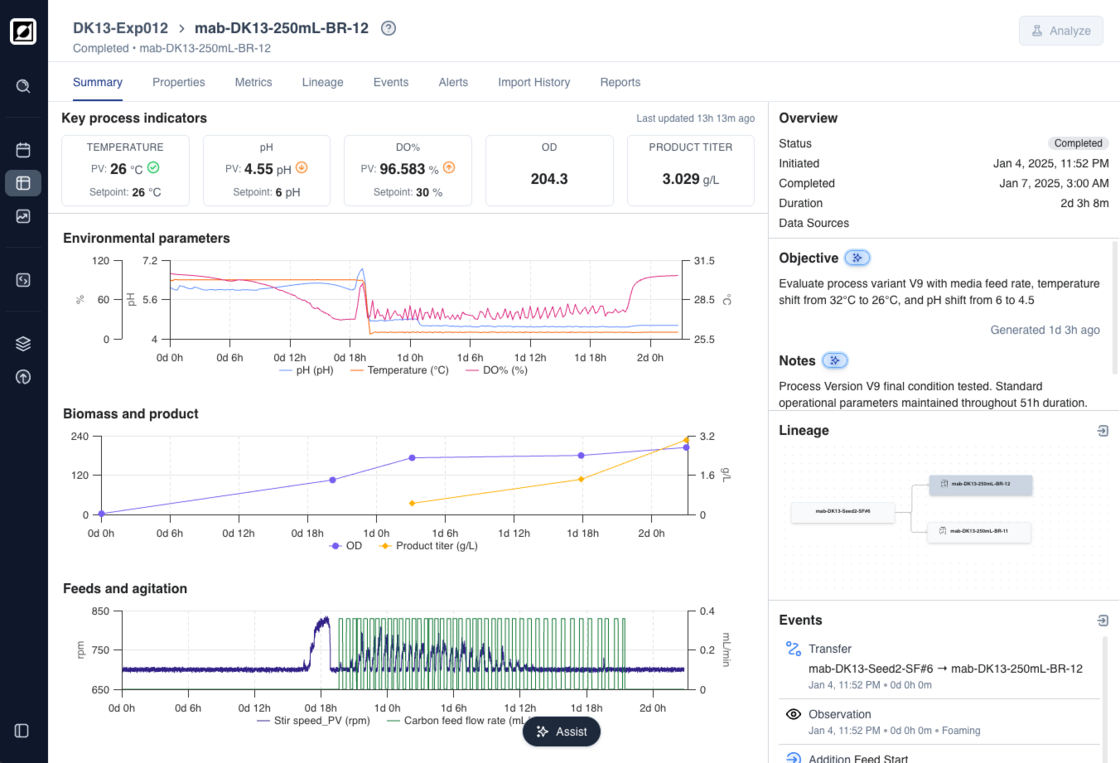
Task: Select the chart trend icon in the sidebar
Action: [23, 216]
